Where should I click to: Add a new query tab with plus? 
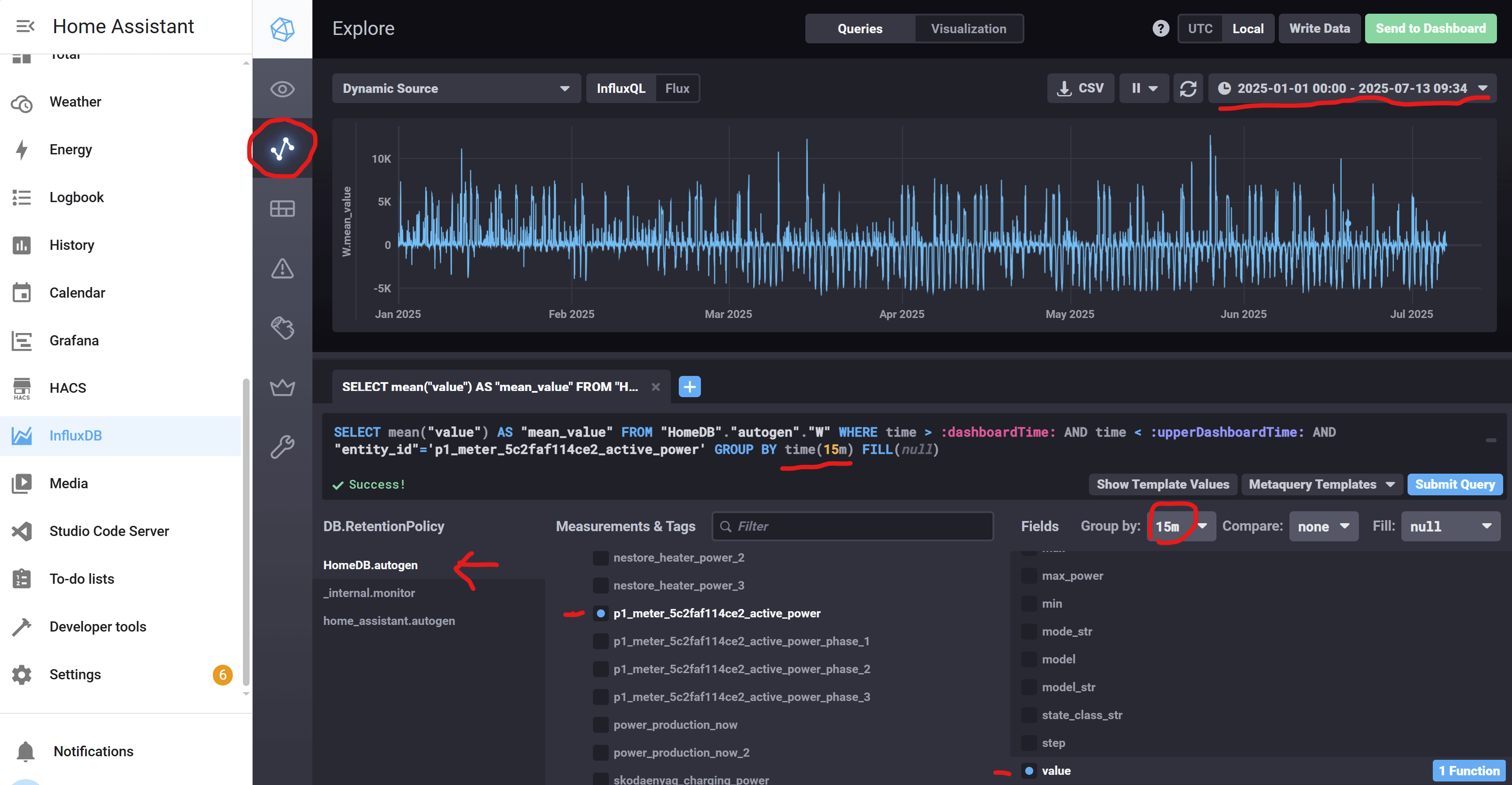pos(690,387)
